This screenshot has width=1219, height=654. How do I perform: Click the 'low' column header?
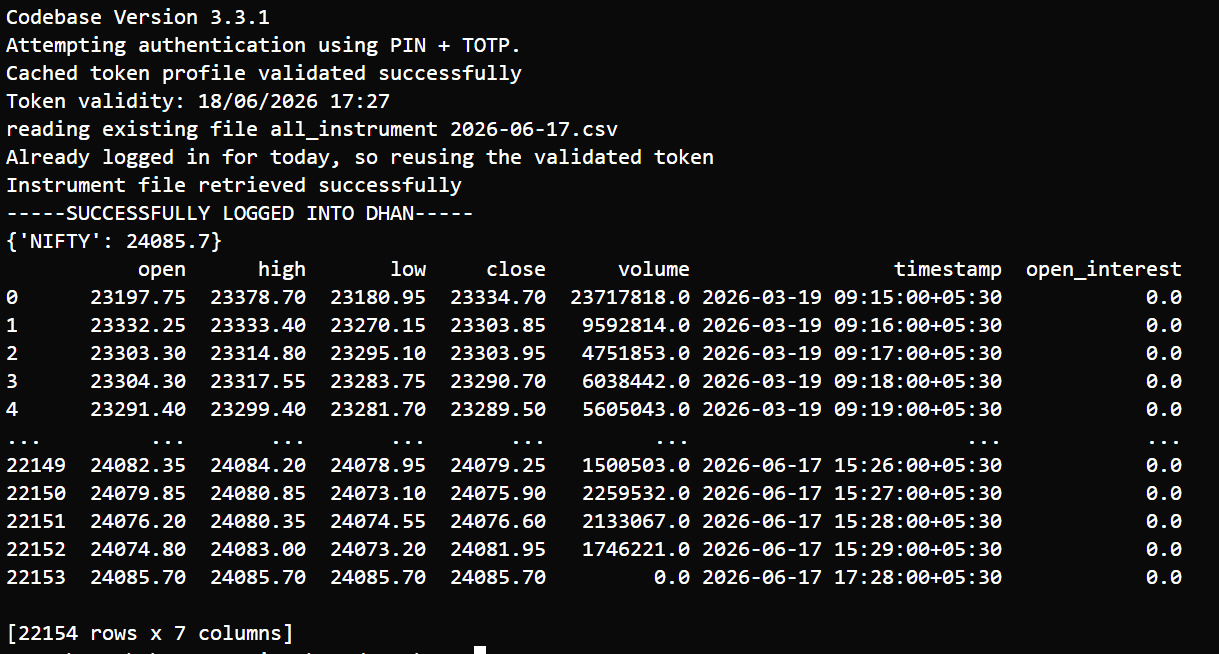tap(408, 269)
